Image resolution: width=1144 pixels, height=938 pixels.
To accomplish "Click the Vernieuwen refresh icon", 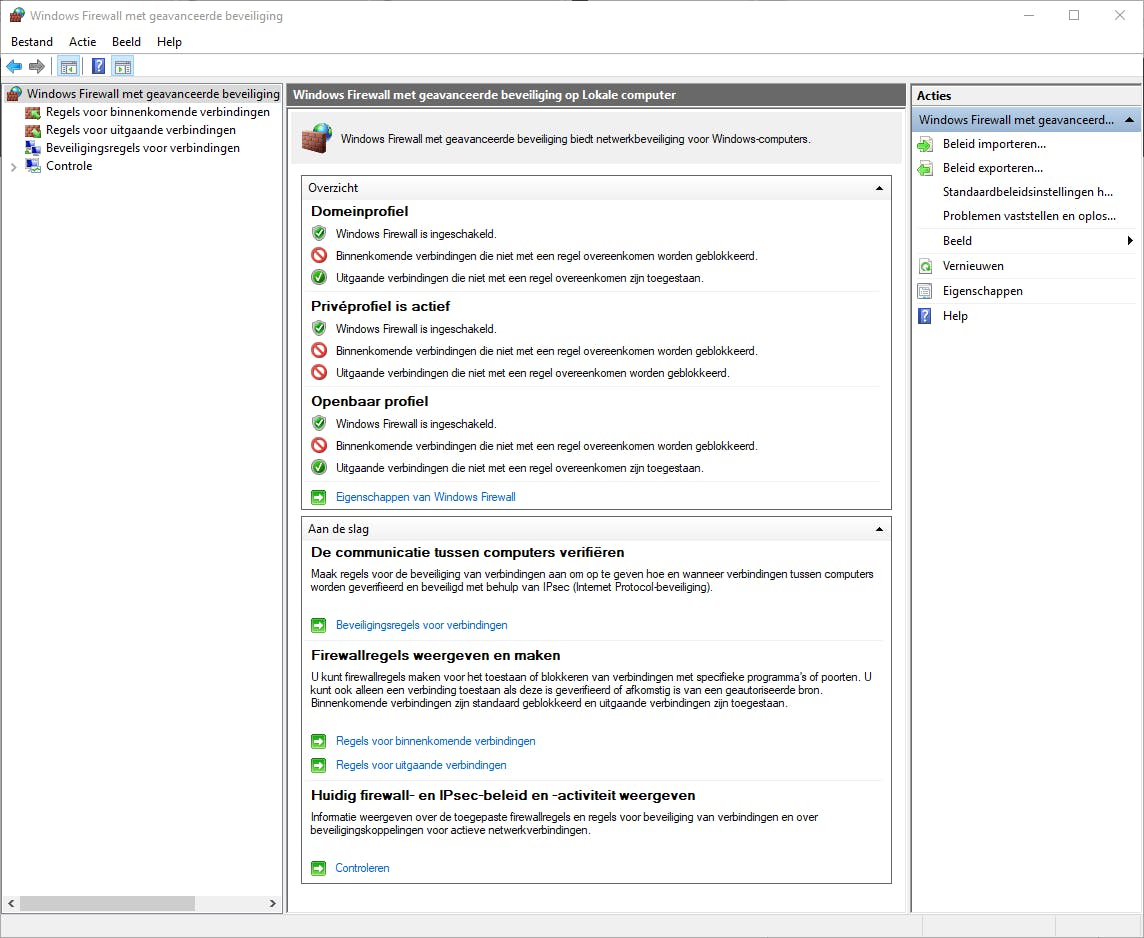I will 925,266.
